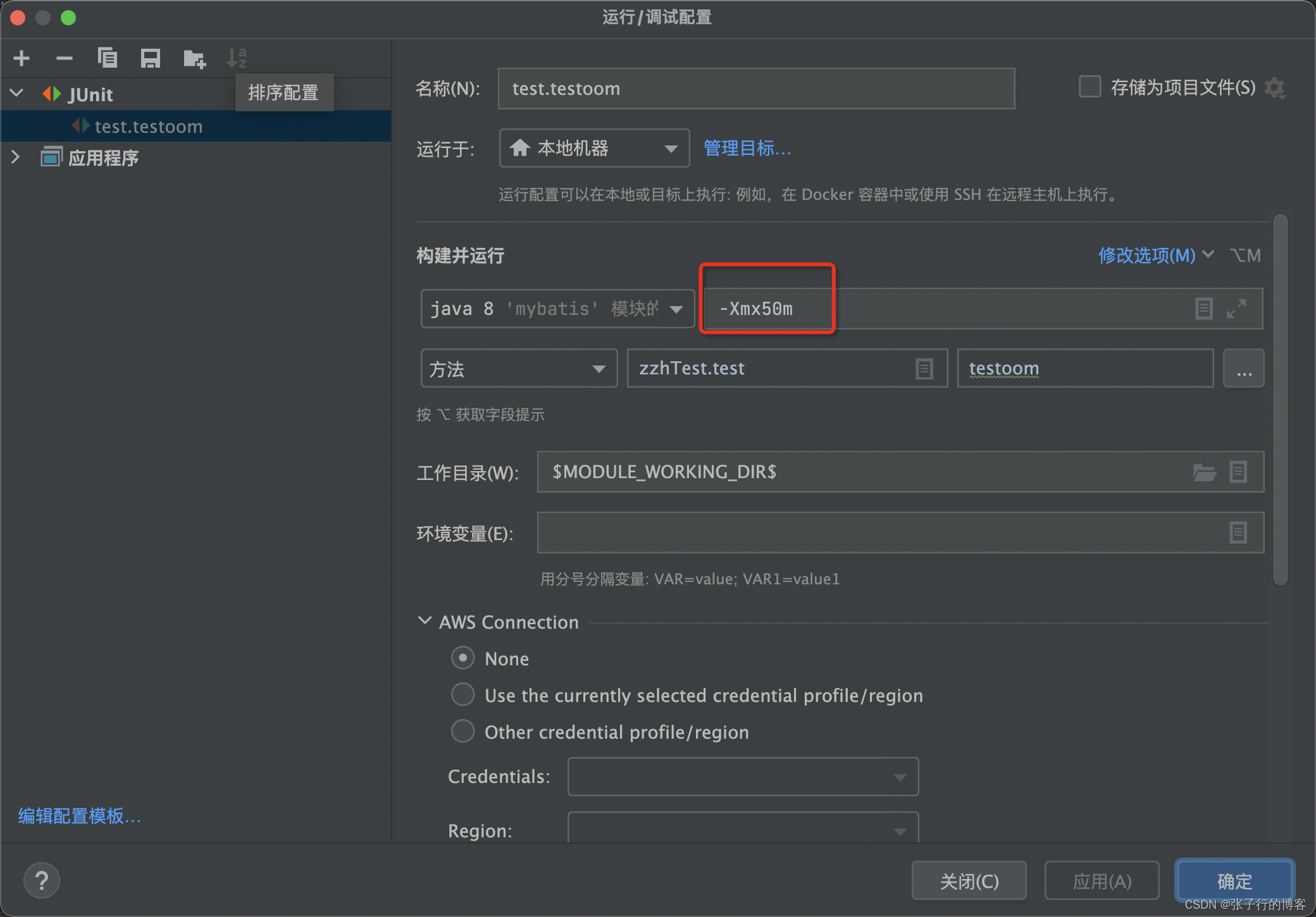1316x917 pixels.
Task: Open the Region dropdown
Action: click(743, 828)
